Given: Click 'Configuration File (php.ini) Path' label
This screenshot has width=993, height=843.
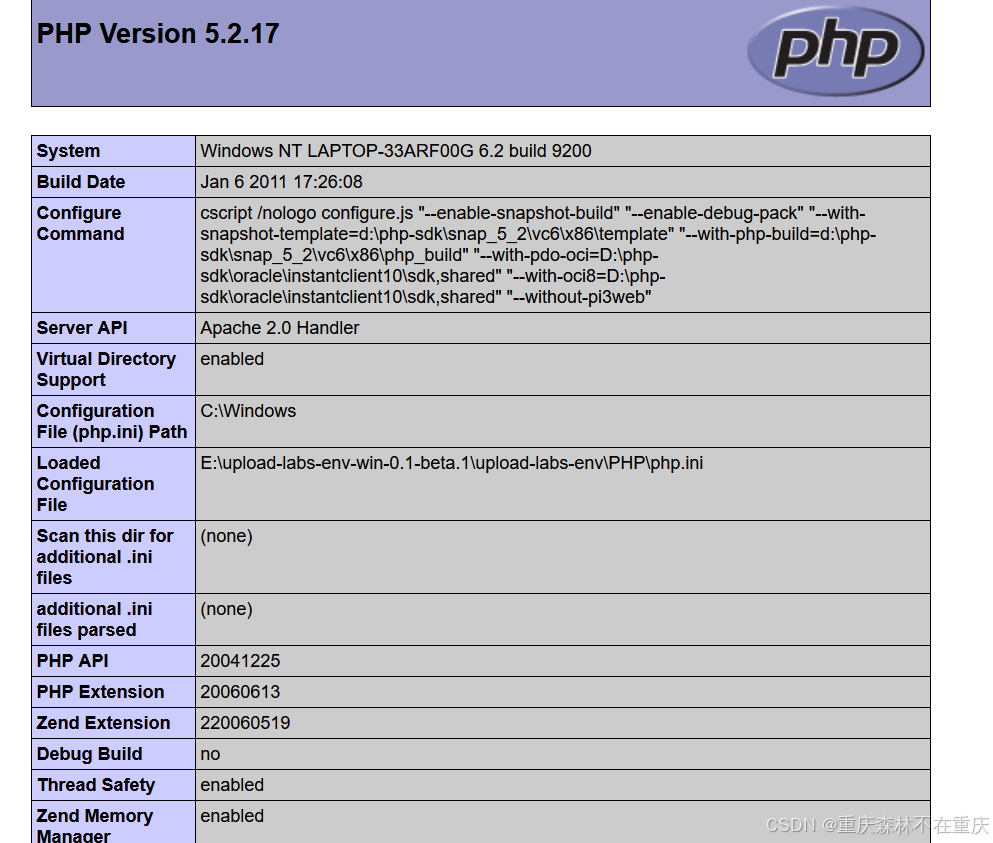Looking at the screenshot, I should click(x=112, y=421).
